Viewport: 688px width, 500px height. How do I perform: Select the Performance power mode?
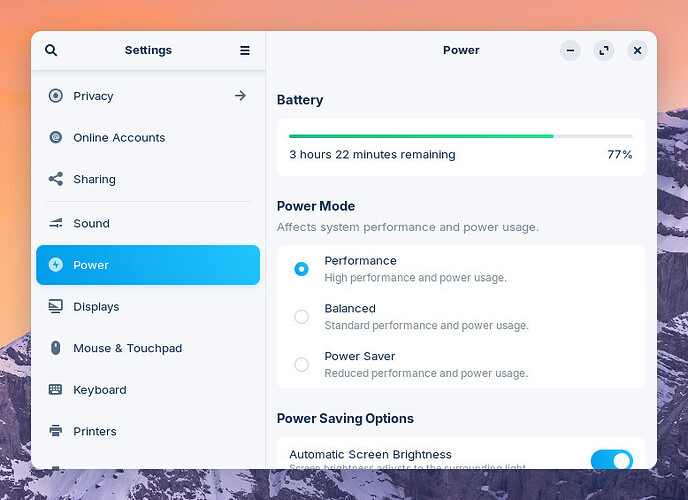pos(301,269)
